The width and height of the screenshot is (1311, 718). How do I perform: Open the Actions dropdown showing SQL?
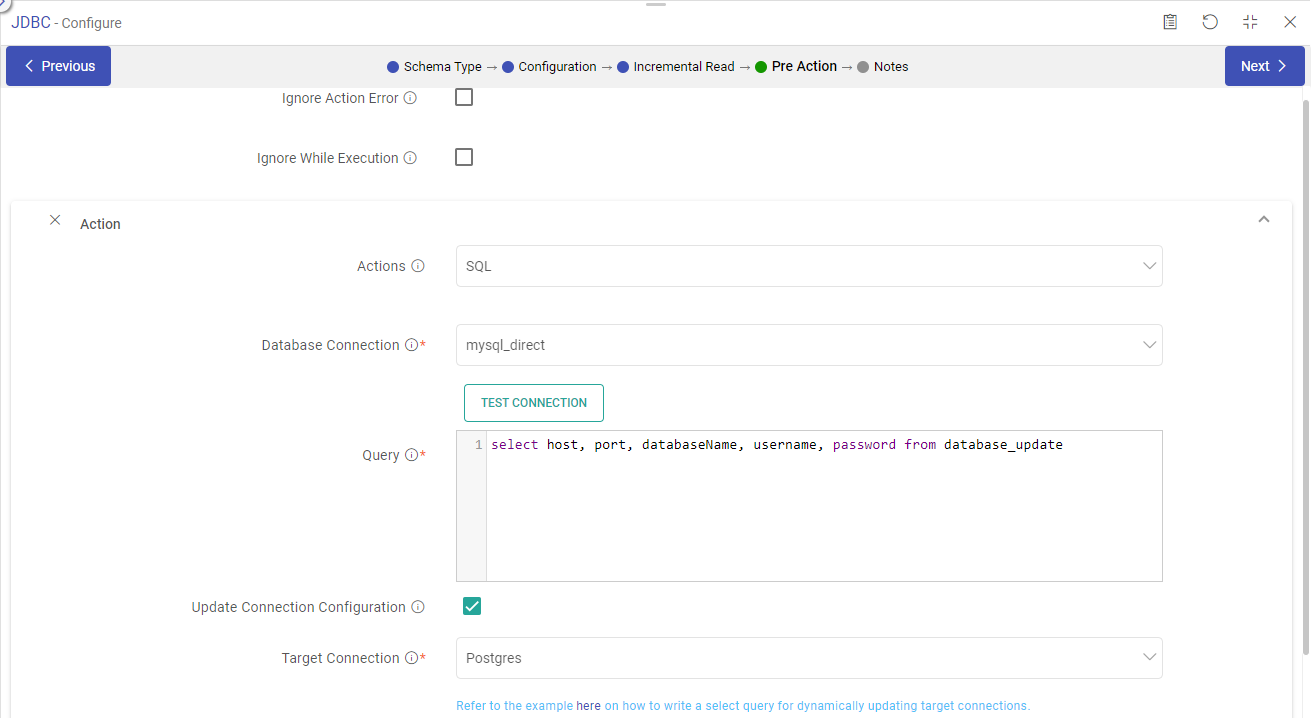(x=808, y=265)
